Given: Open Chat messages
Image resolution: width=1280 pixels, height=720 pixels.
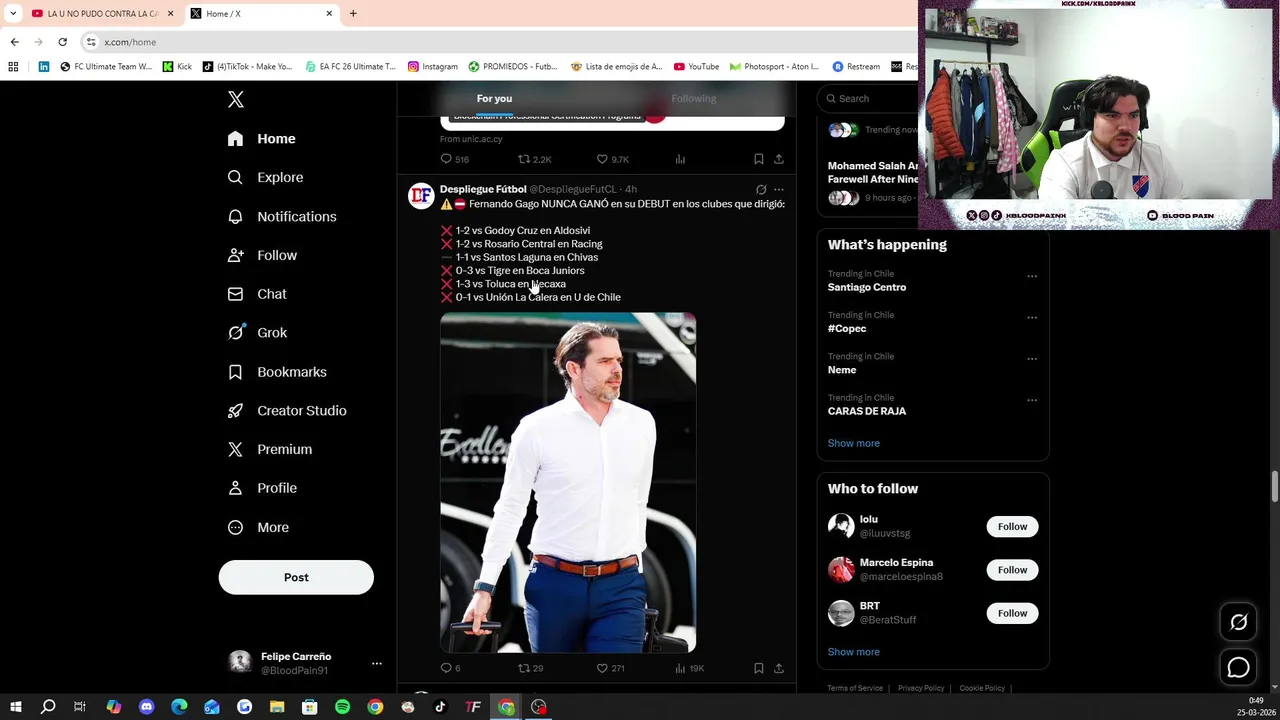Looking at the screenshot, I should point(257,294).
